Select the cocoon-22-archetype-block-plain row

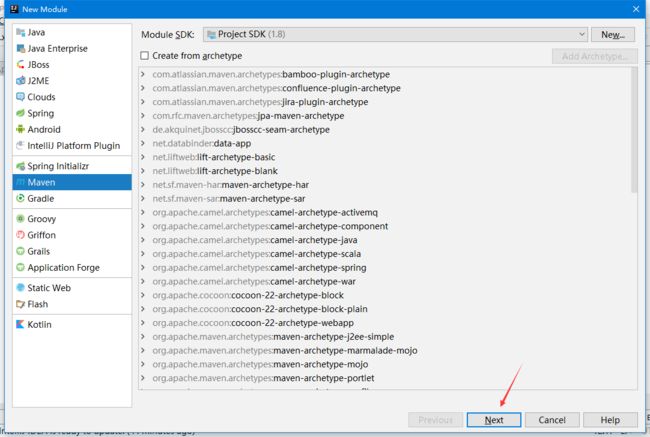tap(385, 309)
